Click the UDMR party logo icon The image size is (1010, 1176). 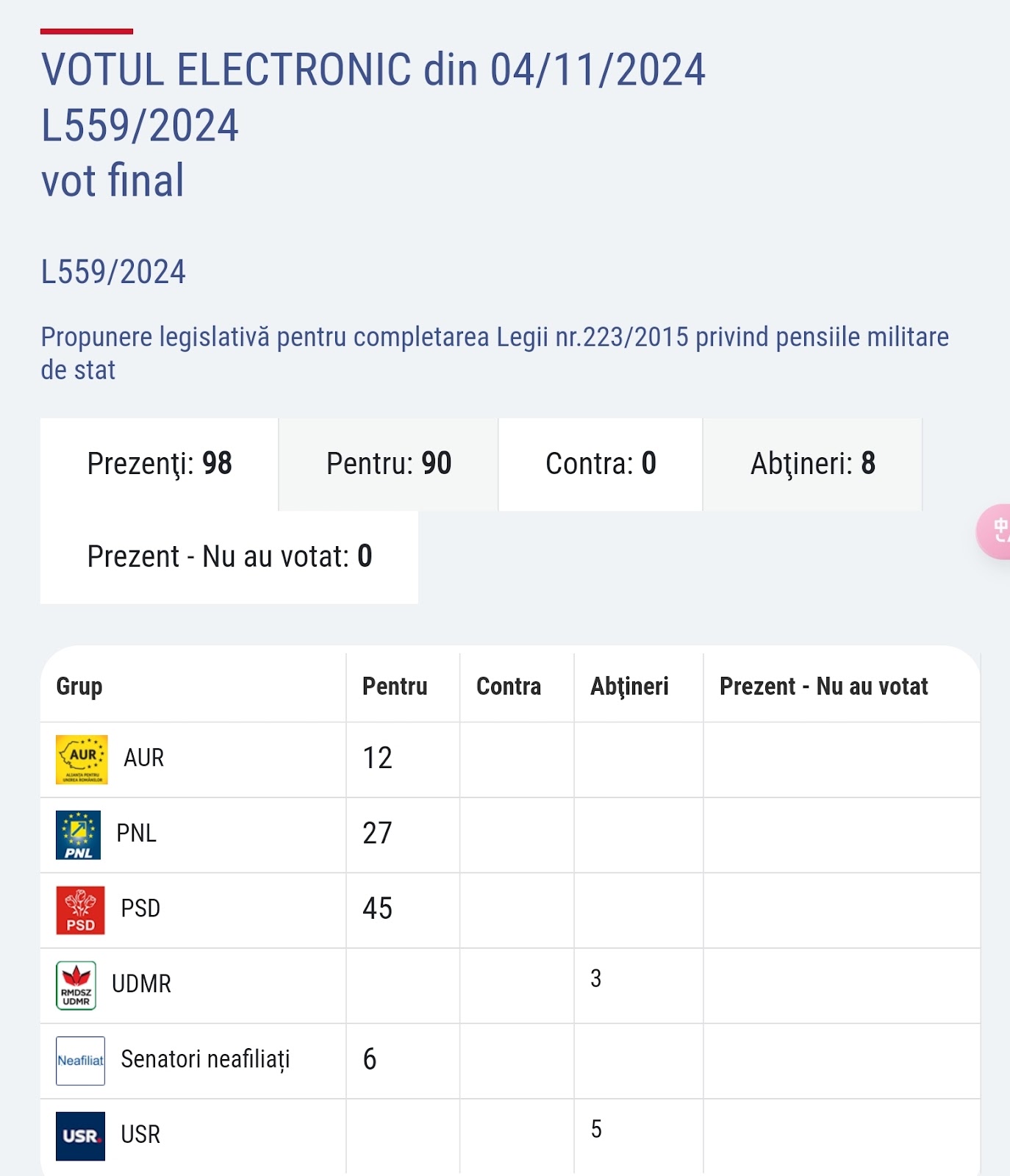coord(76,985)
